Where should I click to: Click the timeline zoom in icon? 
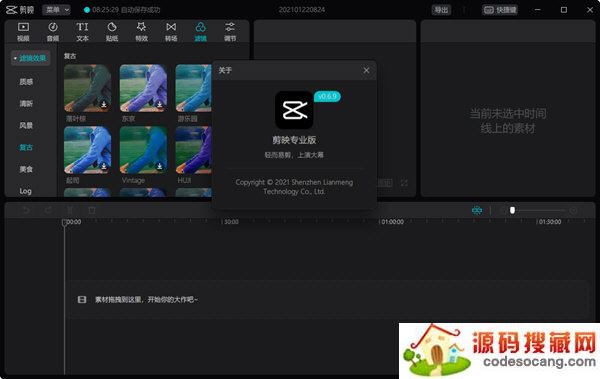click(573, 210)
